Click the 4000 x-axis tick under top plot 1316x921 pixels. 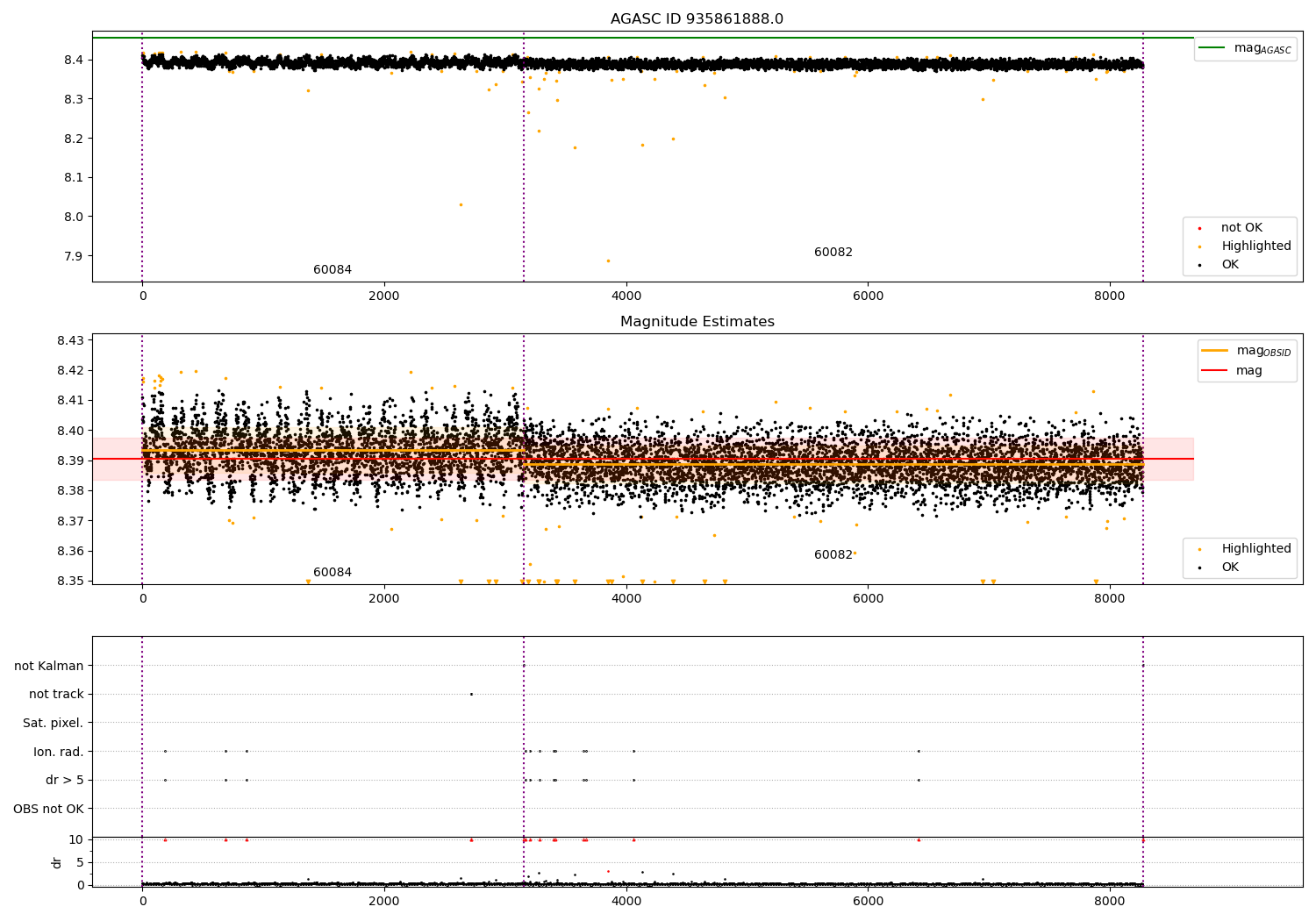[x=626, y=296]
